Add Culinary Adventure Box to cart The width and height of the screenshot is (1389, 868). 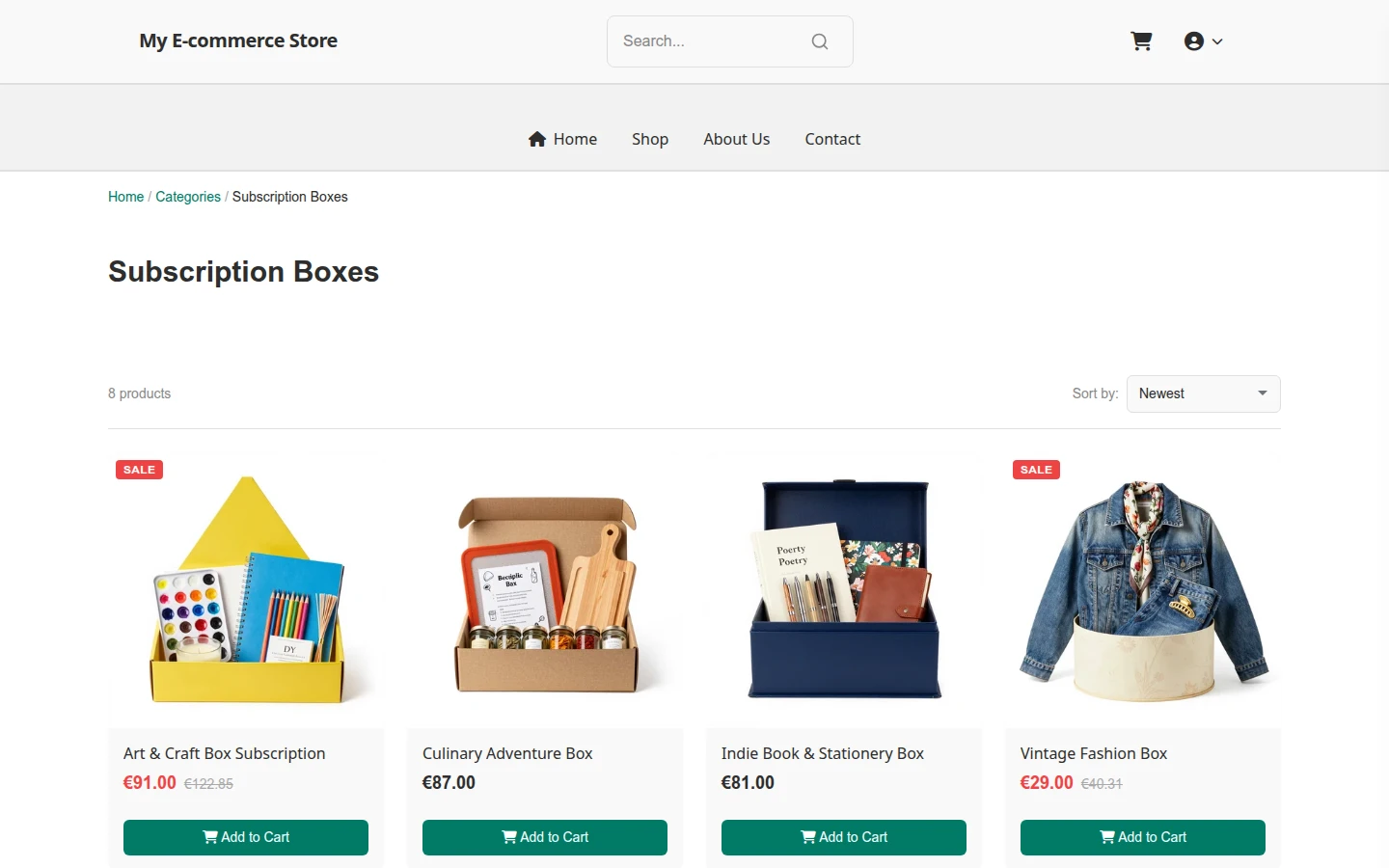pos(545,837)
